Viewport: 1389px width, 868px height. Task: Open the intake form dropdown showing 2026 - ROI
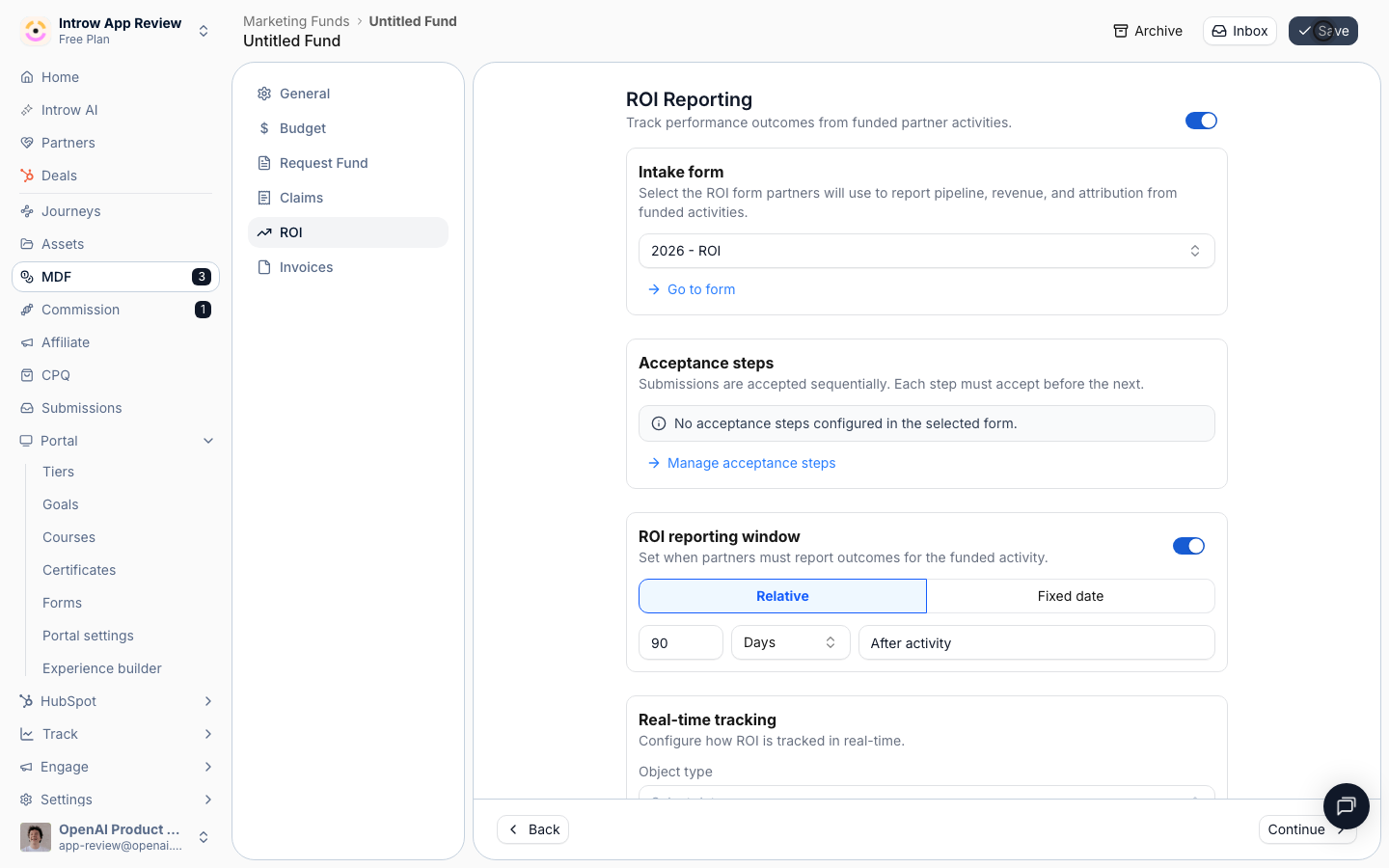927,251
